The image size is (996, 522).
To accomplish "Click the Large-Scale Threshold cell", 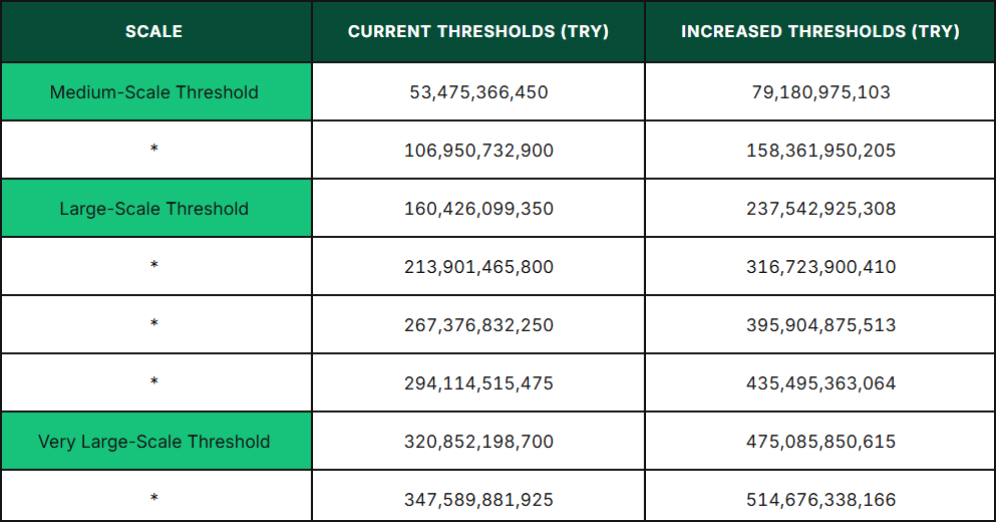I will 154,209.
